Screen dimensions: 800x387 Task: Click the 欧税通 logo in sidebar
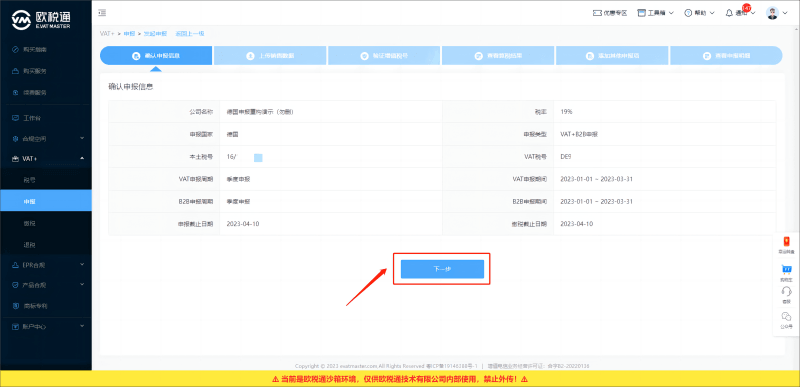pos(41,19)
